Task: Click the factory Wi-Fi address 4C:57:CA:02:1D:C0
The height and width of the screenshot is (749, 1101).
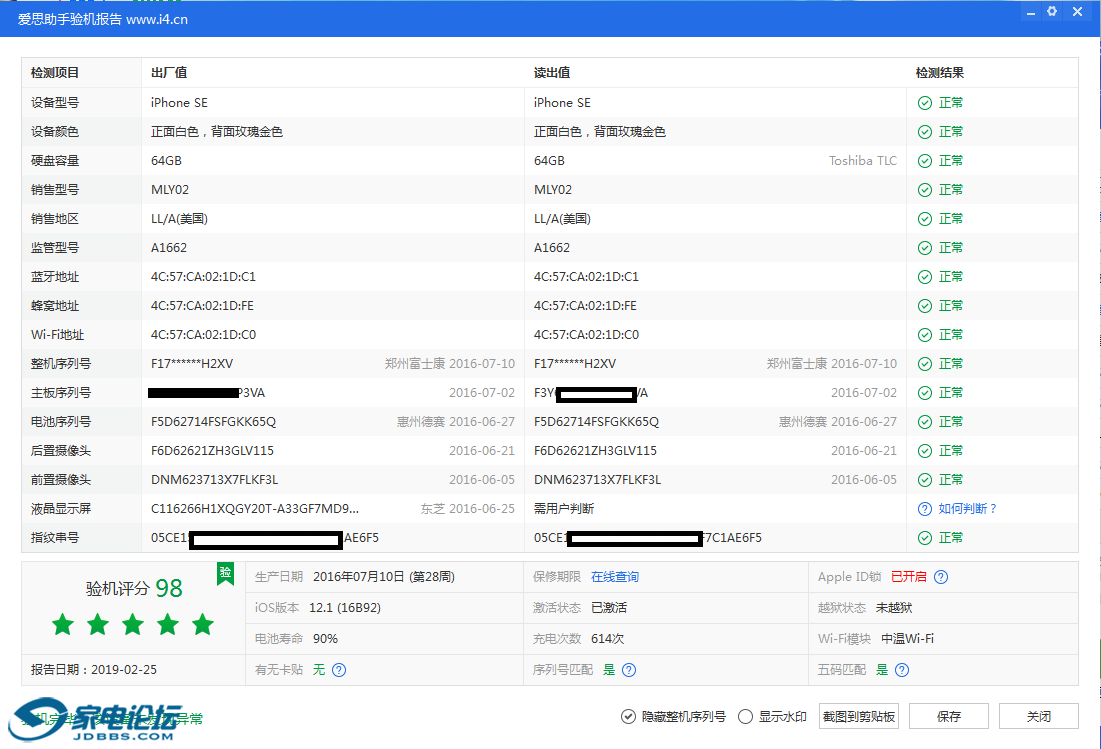Action: pyautogui.click(x=204, y=335)
